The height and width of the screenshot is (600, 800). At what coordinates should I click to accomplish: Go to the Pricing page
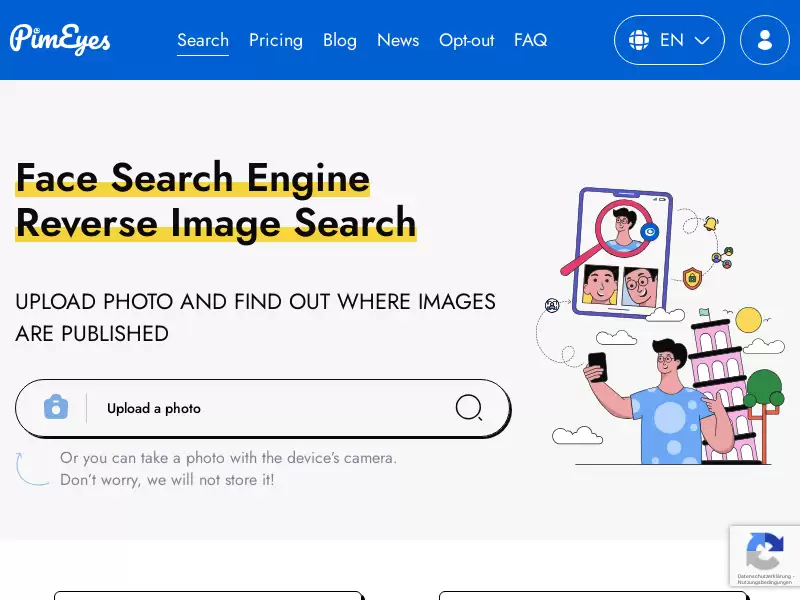276,40
